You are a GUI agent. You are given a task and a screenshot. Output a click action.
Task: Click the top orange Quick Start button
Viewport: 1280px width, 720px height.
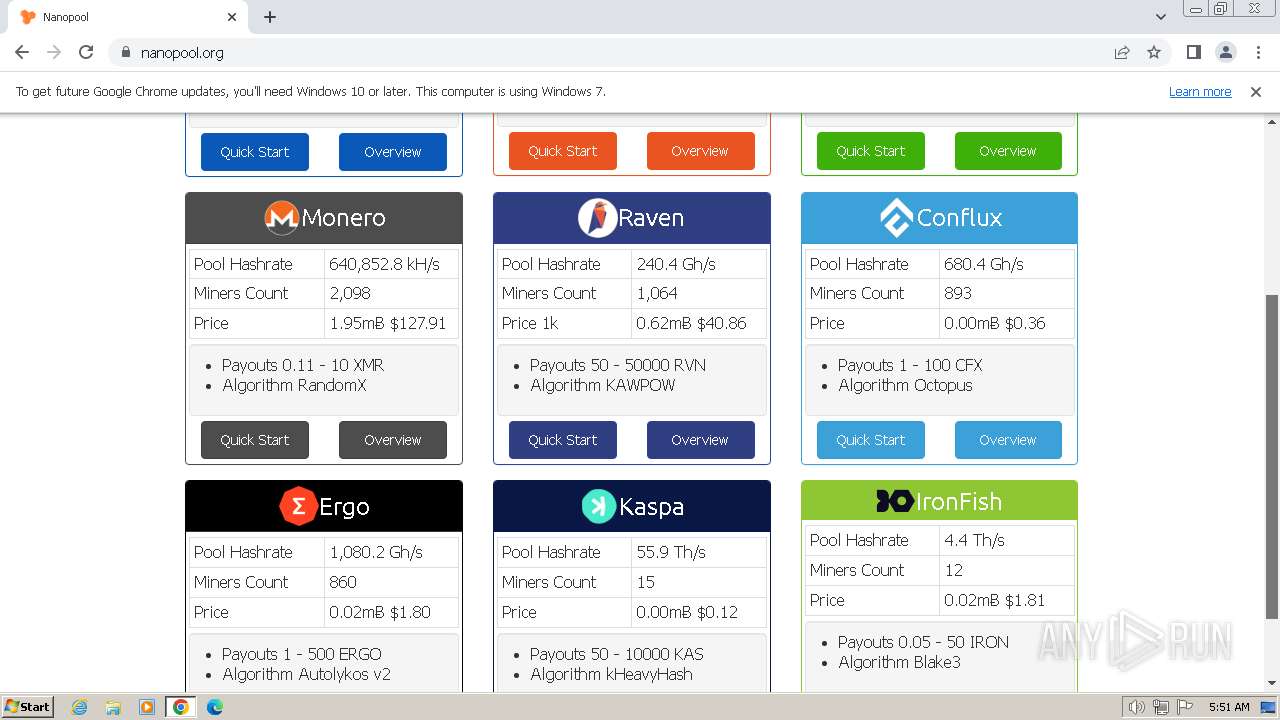[x=563, y=151]
